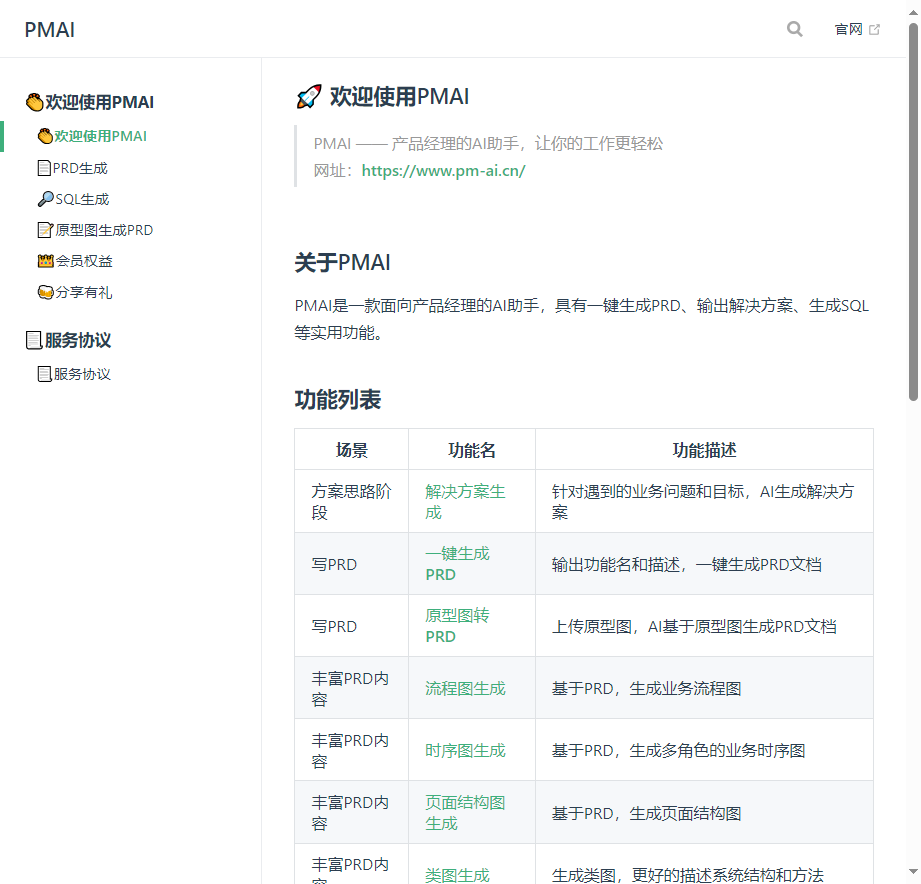Select the 欢迎使用PMAI sidebar page item

pos(92,136)
